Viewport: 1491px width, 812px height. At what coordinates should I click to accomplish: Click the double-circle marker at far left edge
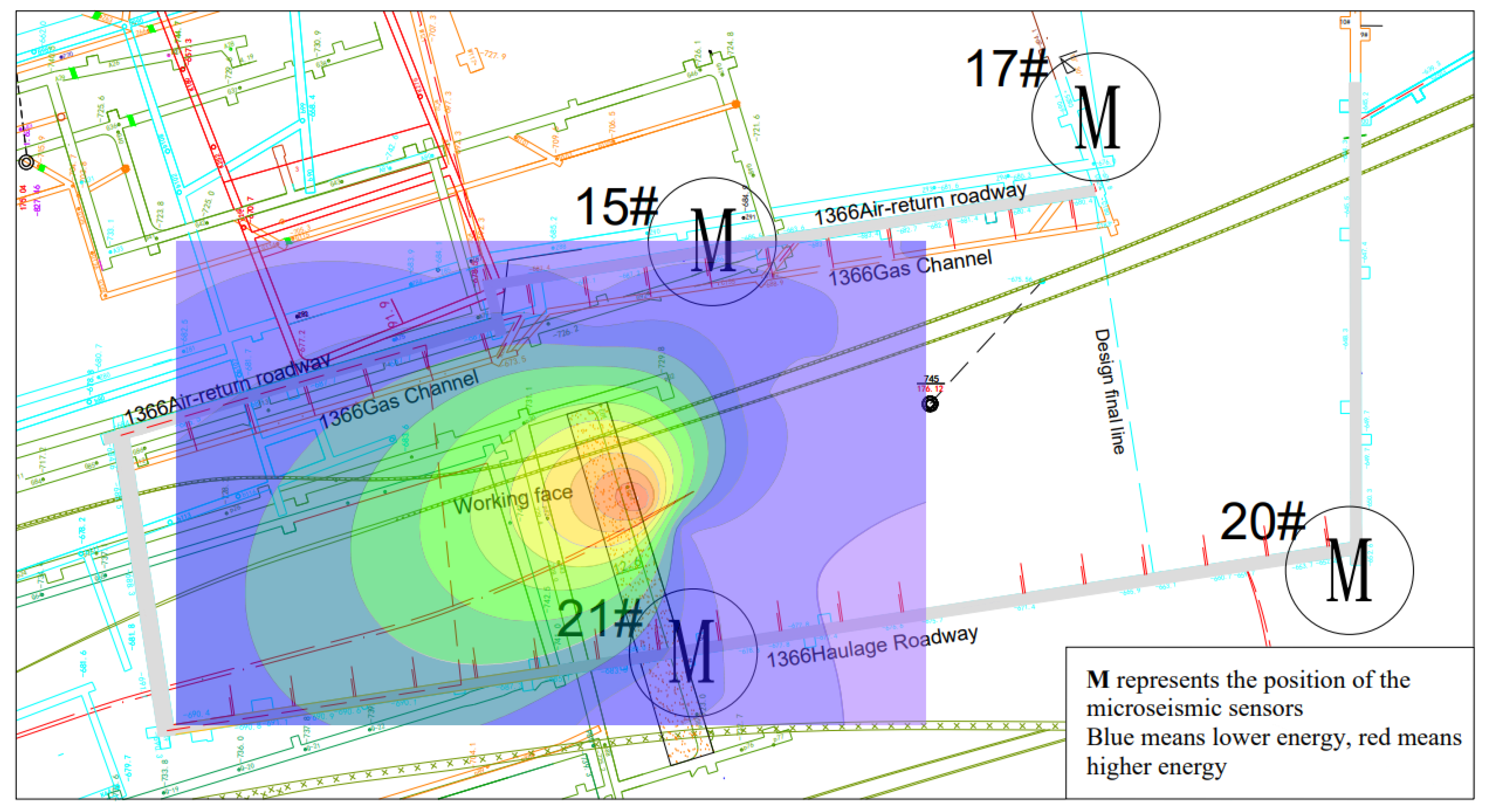pos(26,162)
